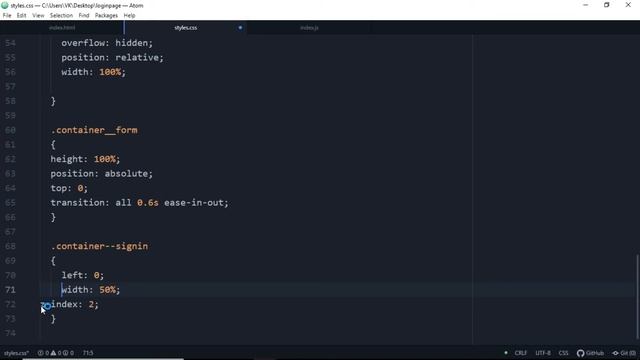640x360 pixels.
Task: Click cursor position 71:5 in status bar
Action: coord(88,353)
